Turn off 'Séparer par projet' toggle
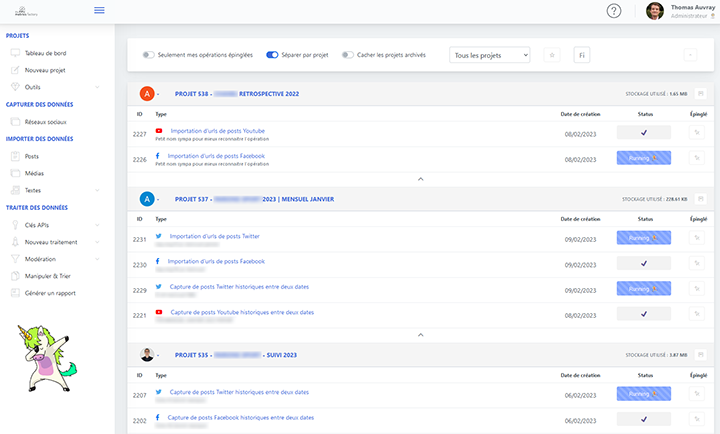 272,55
